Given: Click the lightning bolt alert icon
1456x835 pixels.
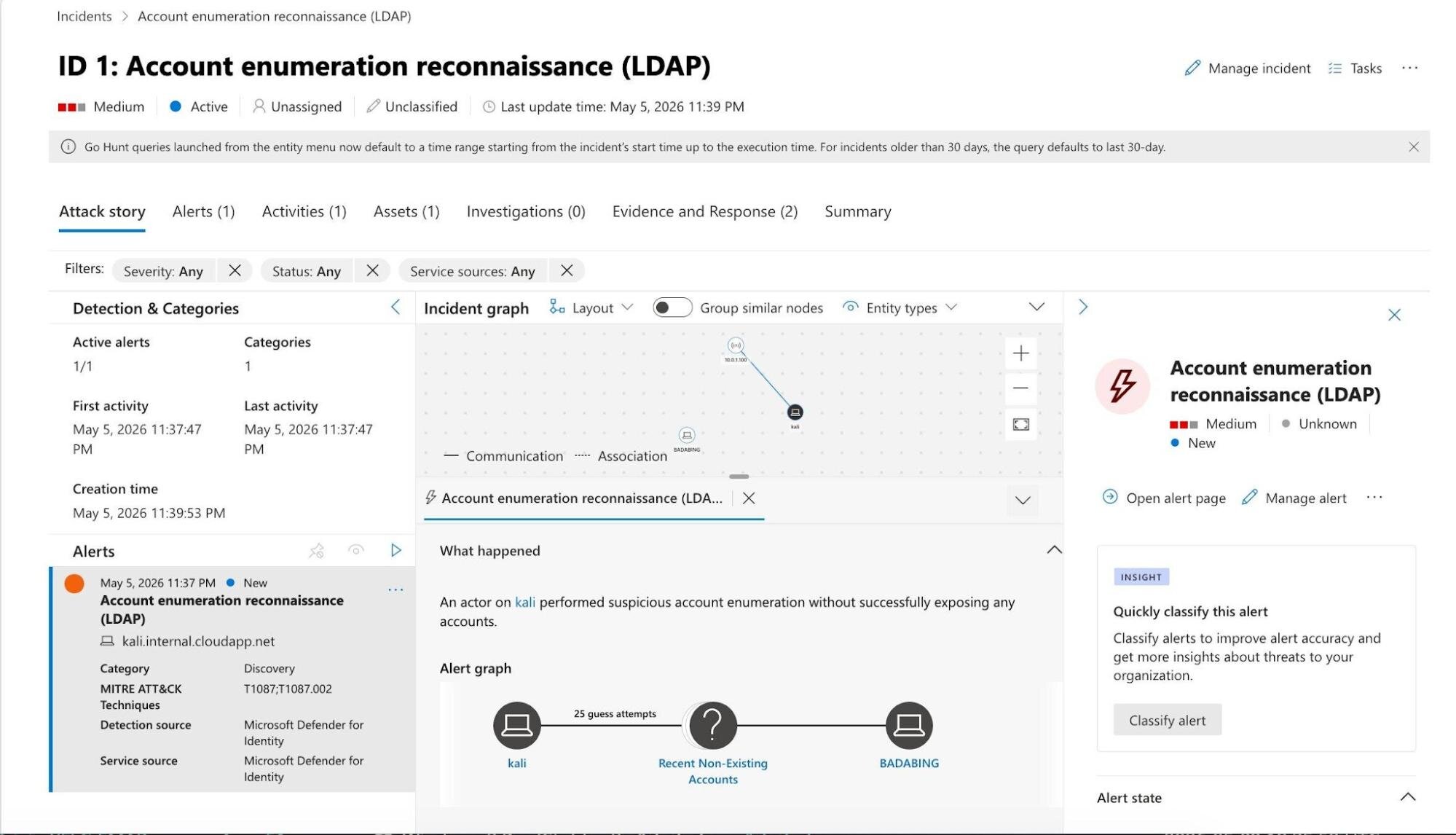Looking at the screenshot, I should [x=1122, y=386].
